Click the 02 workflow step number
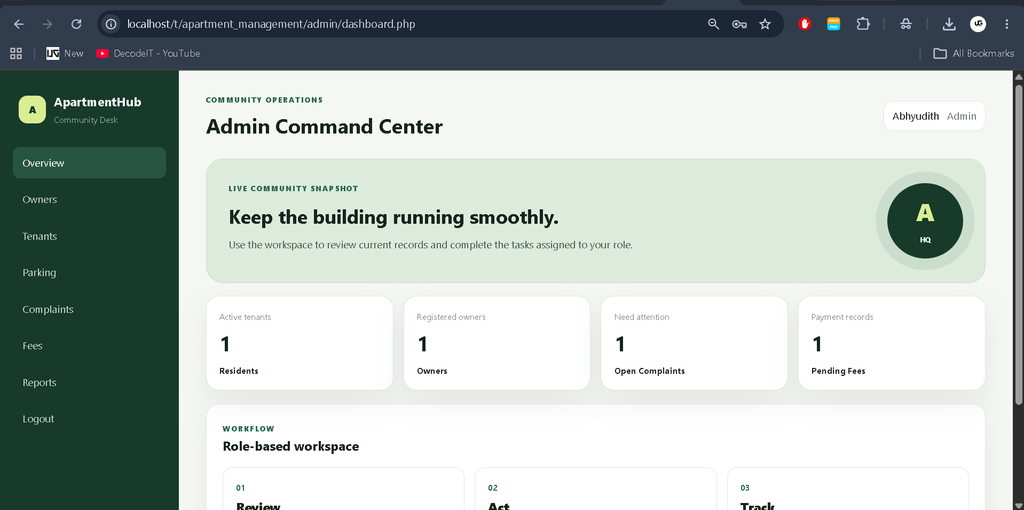This screenshot has width=1024, height=510. 492,488
